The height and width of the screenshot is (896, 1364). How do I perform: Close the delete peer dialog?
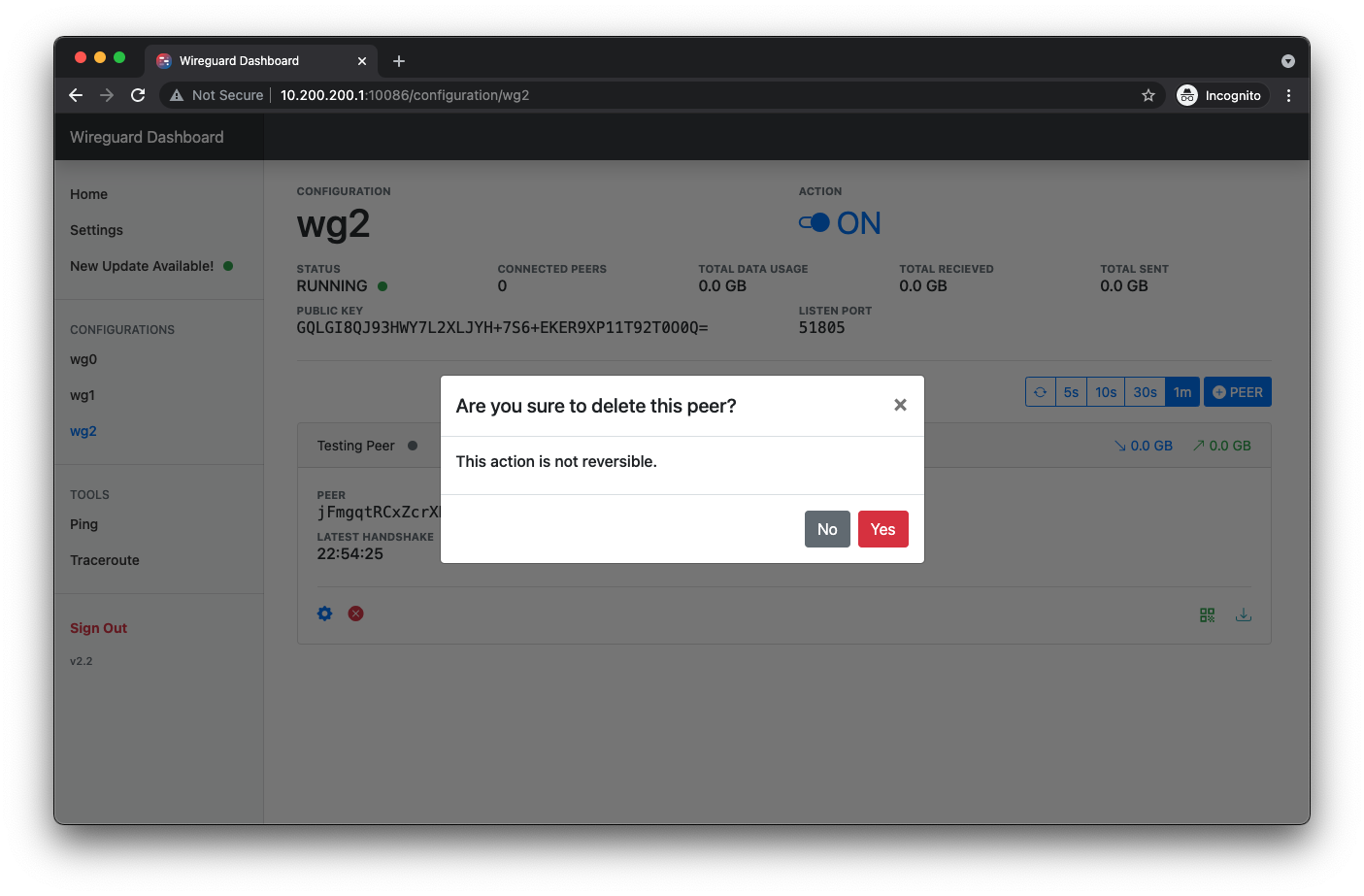click(900, 405)
